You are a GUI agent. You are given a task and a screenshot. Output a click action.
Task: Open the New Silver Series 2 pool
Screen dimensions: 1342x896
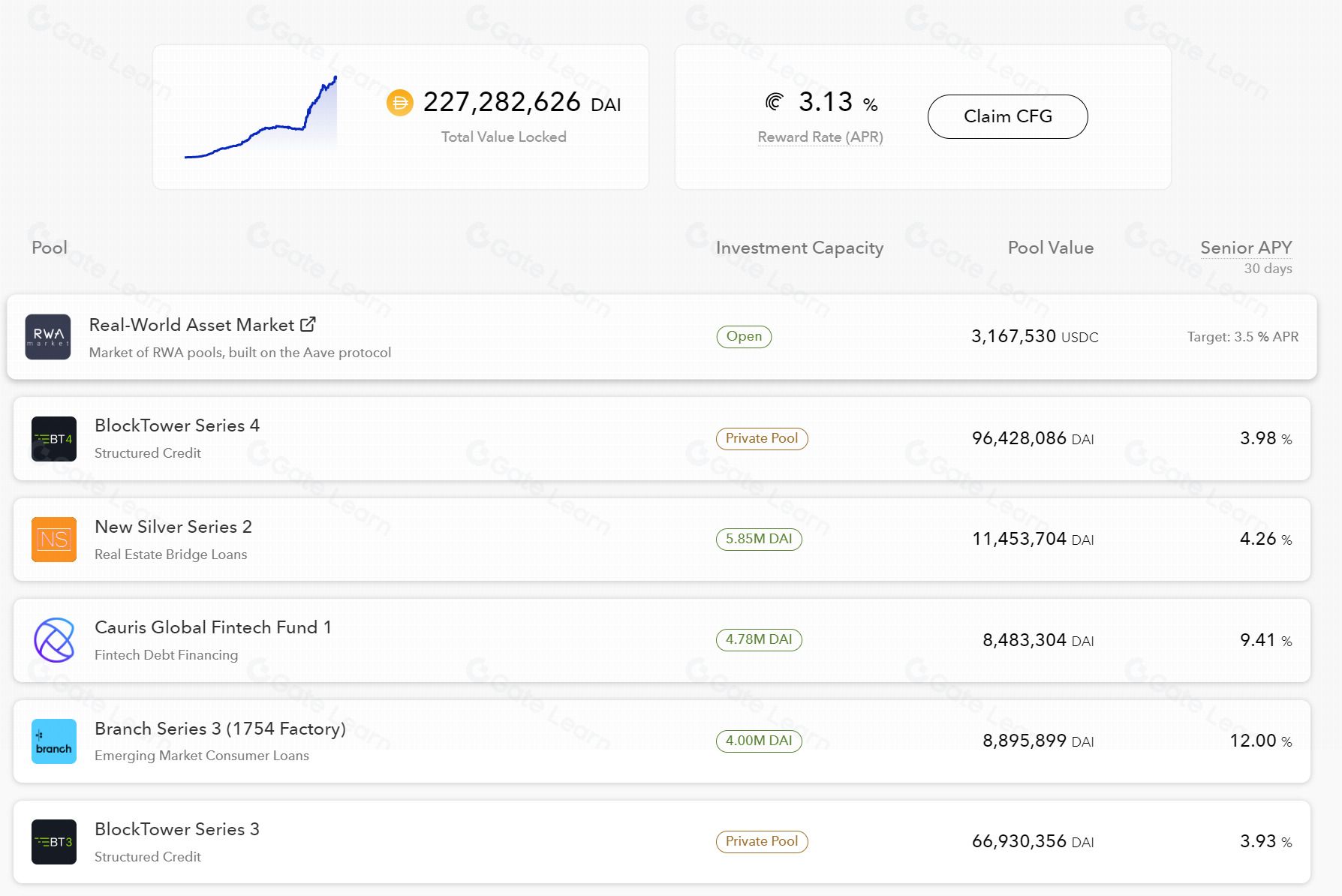point(662,540)
